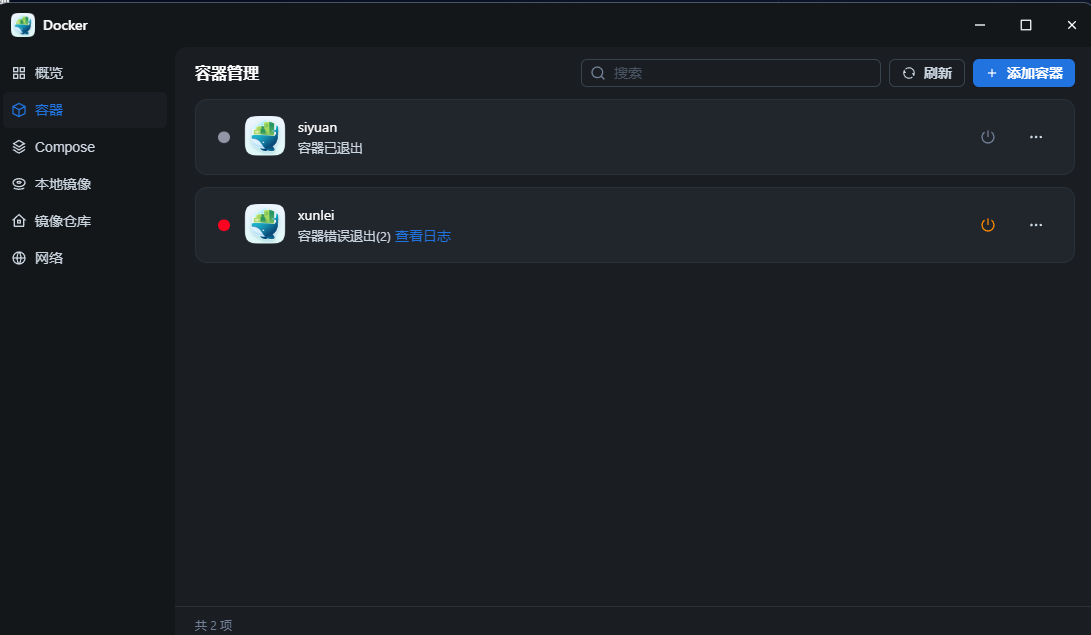Open 镜像仓库 image registry

pos(84,220)
